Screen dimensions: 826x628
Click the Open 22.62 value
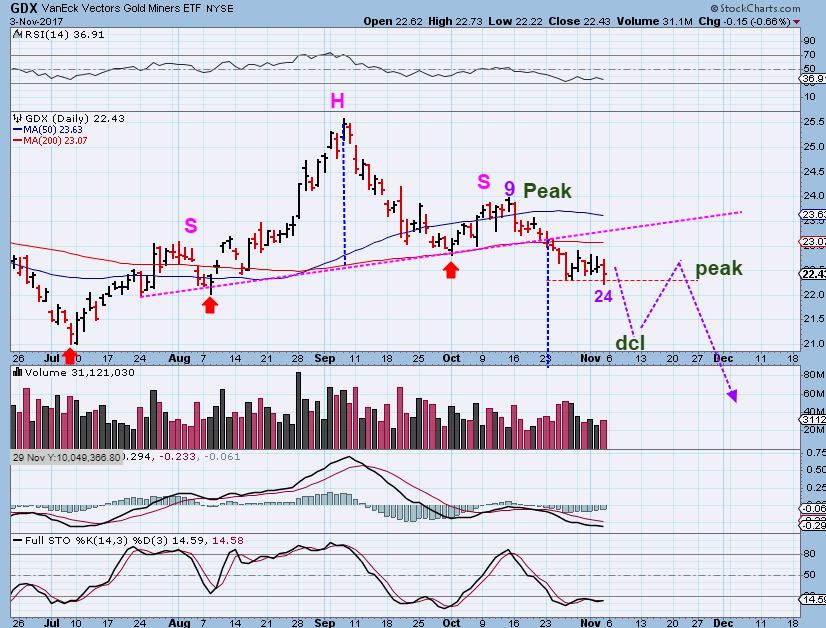tap(393, 22)
